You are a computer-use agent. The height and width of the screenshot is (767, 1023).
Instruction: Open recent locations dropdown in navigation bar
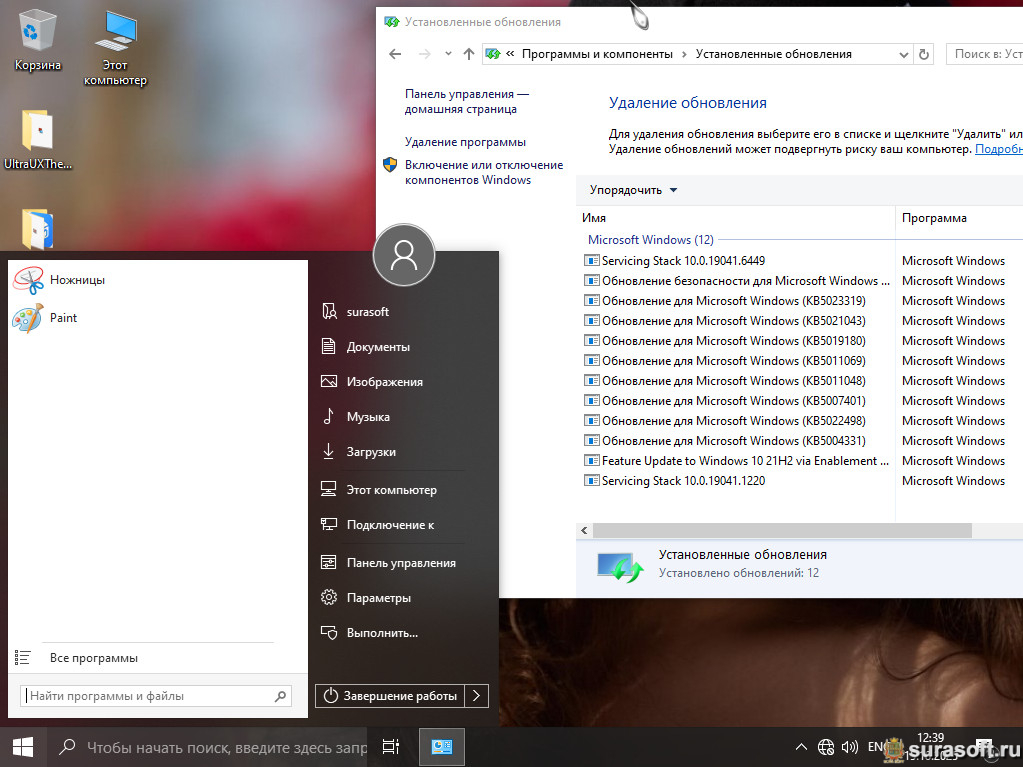[448, 54]
